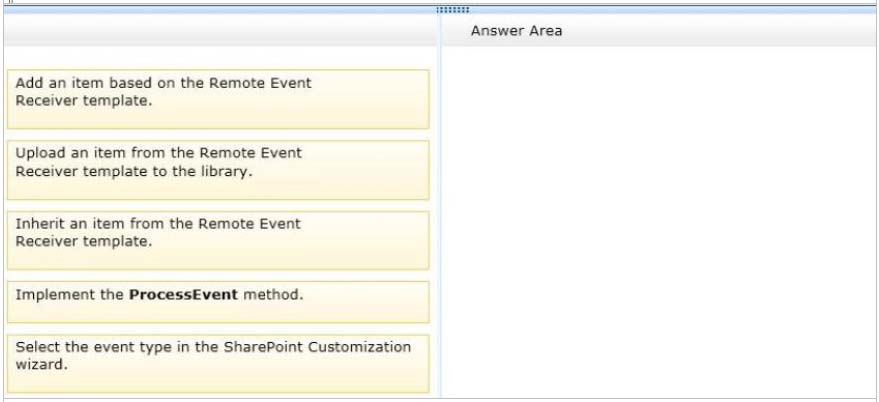
Task: Click the blank gray header above step list
Action: click(x=221, y=30)
